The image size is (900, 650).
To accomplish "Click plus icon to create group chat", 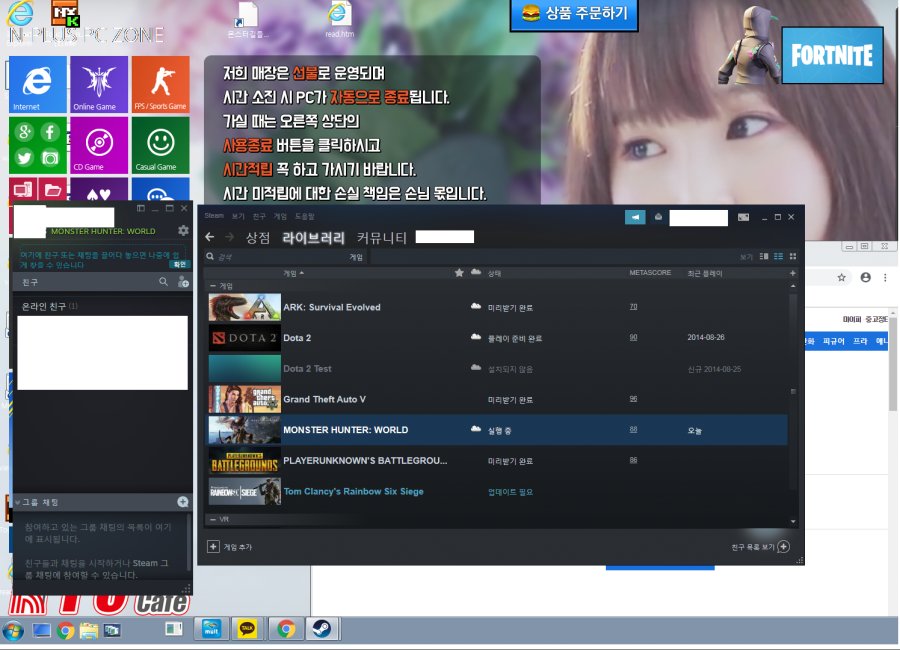I will pos(183,502).
